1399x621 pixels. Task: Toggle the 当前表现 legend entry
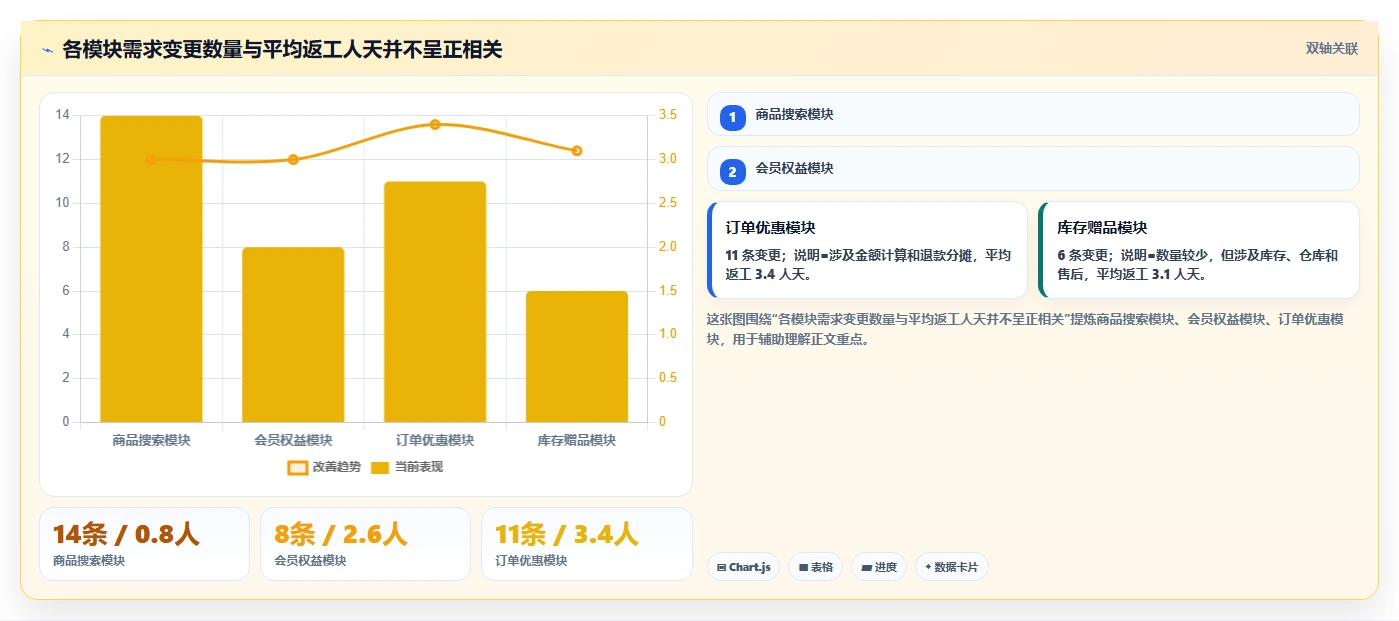point(406,467)
